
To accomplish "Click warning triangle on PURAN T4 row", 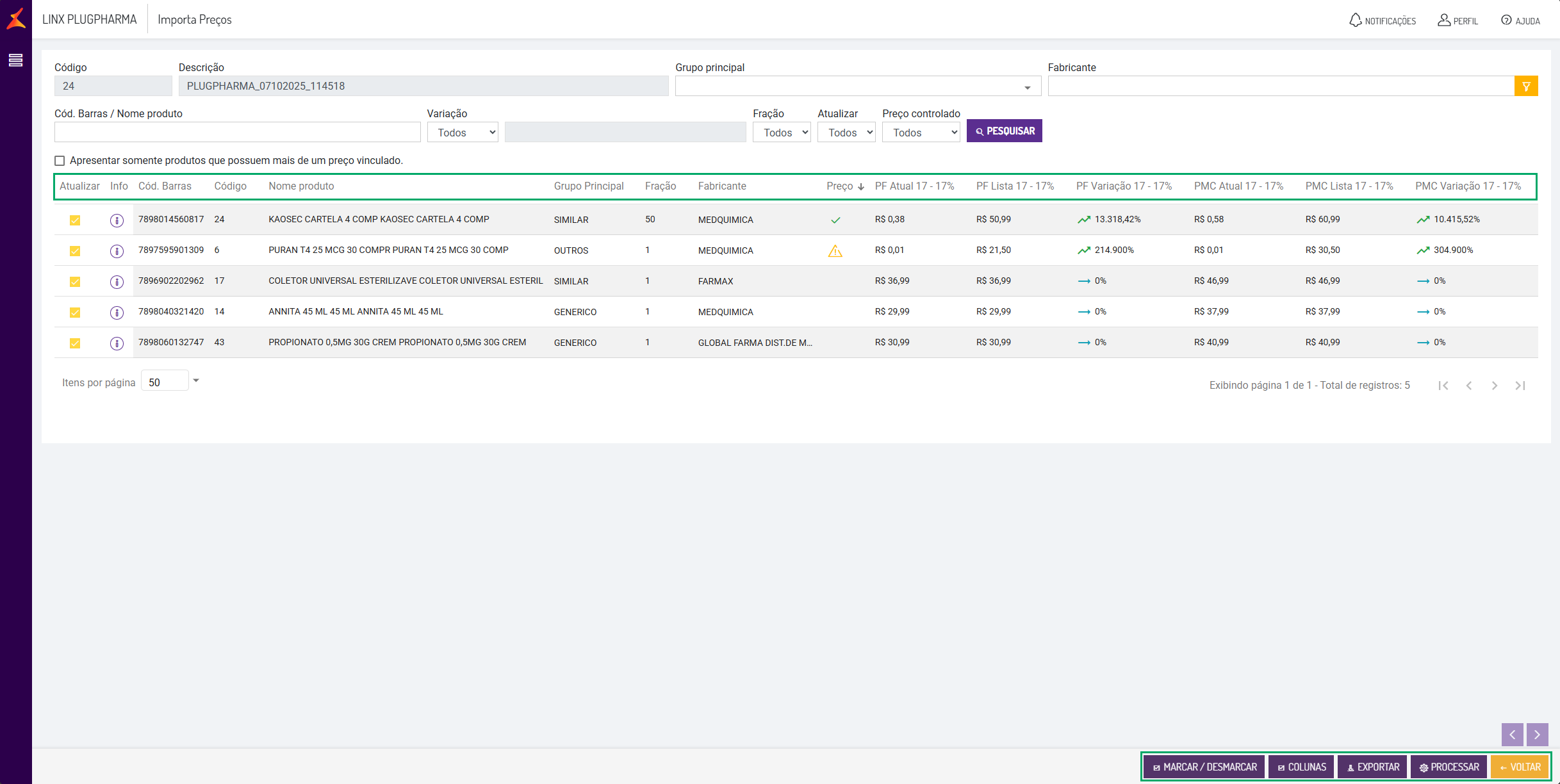I will 835,251.
